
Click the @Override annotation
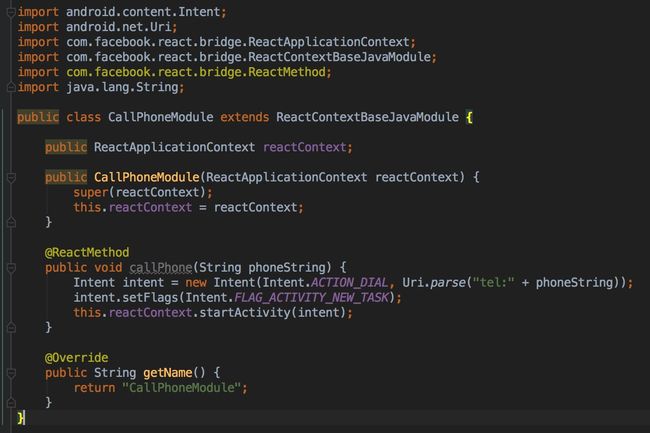coord(76,358)
